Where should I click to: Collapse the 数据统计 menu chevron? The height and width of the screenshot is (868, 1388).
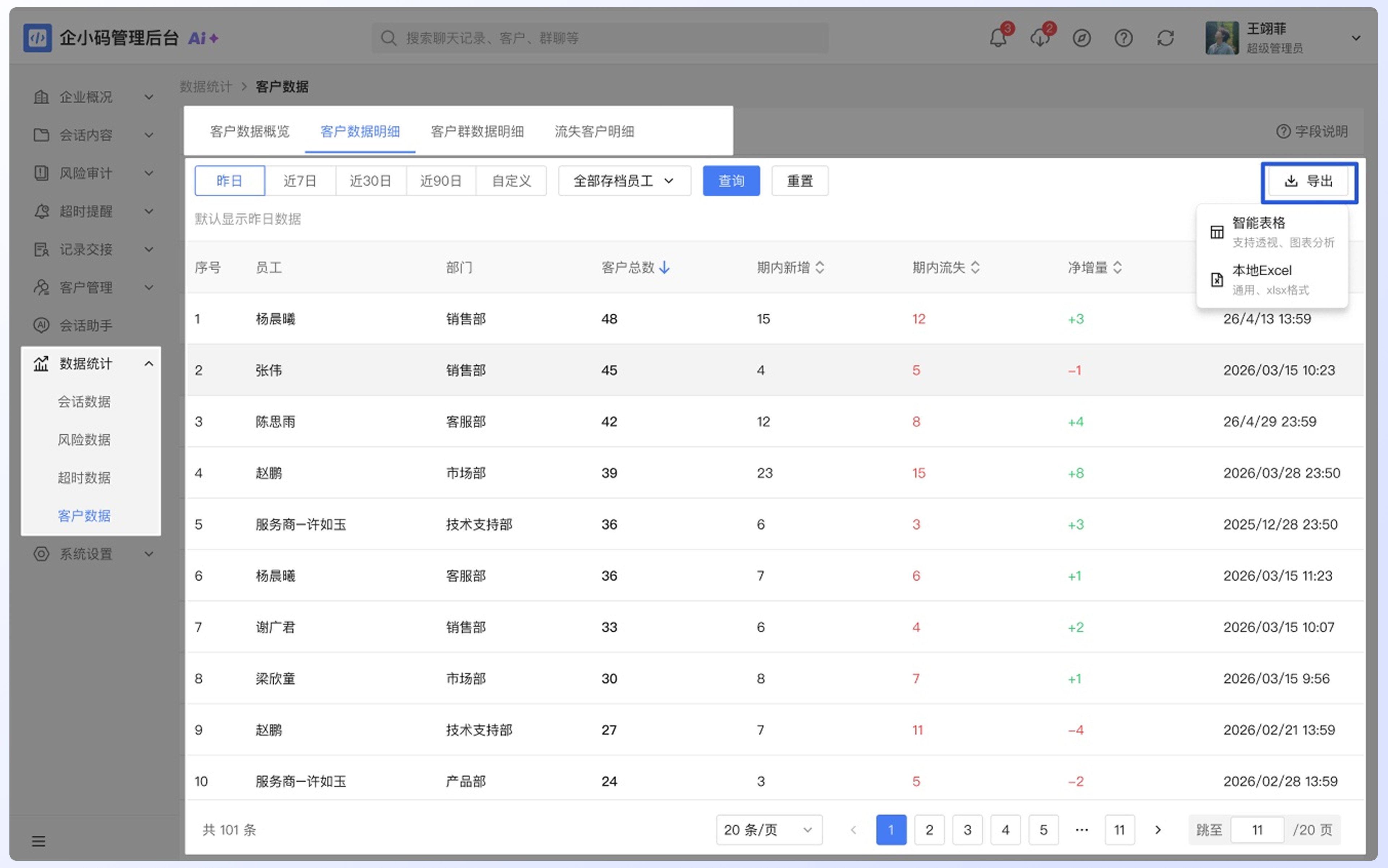tap(149, 364)
